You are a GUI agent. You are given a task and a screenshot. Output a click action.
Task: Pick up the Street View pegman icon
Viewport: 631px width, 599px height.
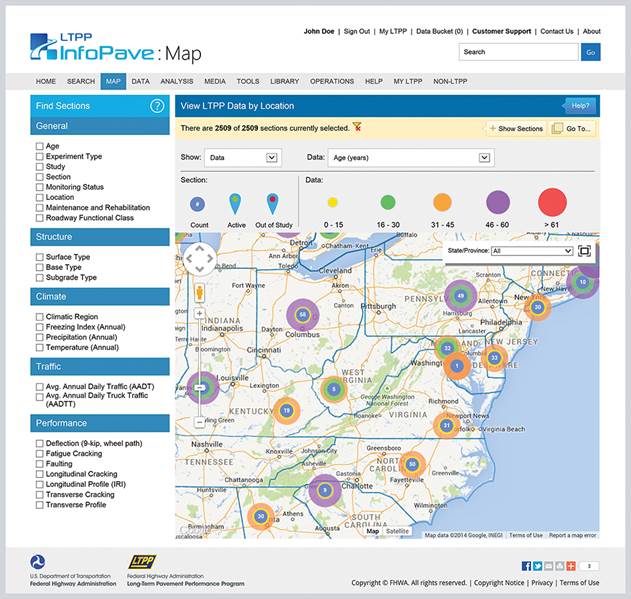click(199, 293)
